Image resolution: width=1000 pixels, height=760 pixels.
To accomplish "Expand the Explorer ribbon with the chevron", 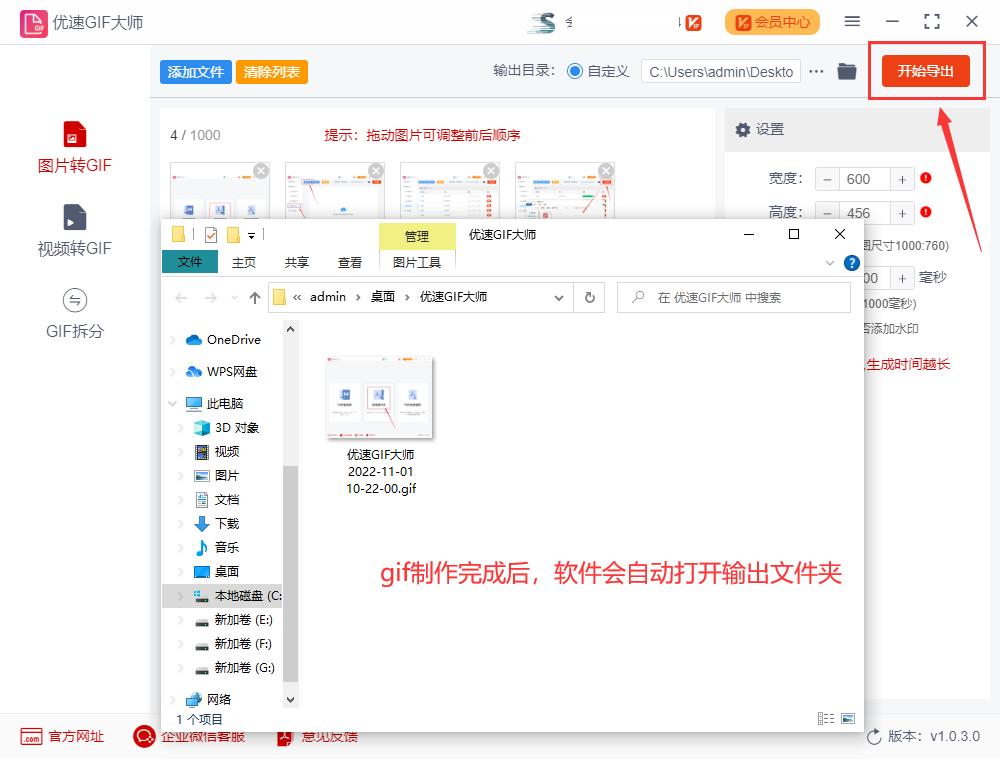I will tap(830, 263).
